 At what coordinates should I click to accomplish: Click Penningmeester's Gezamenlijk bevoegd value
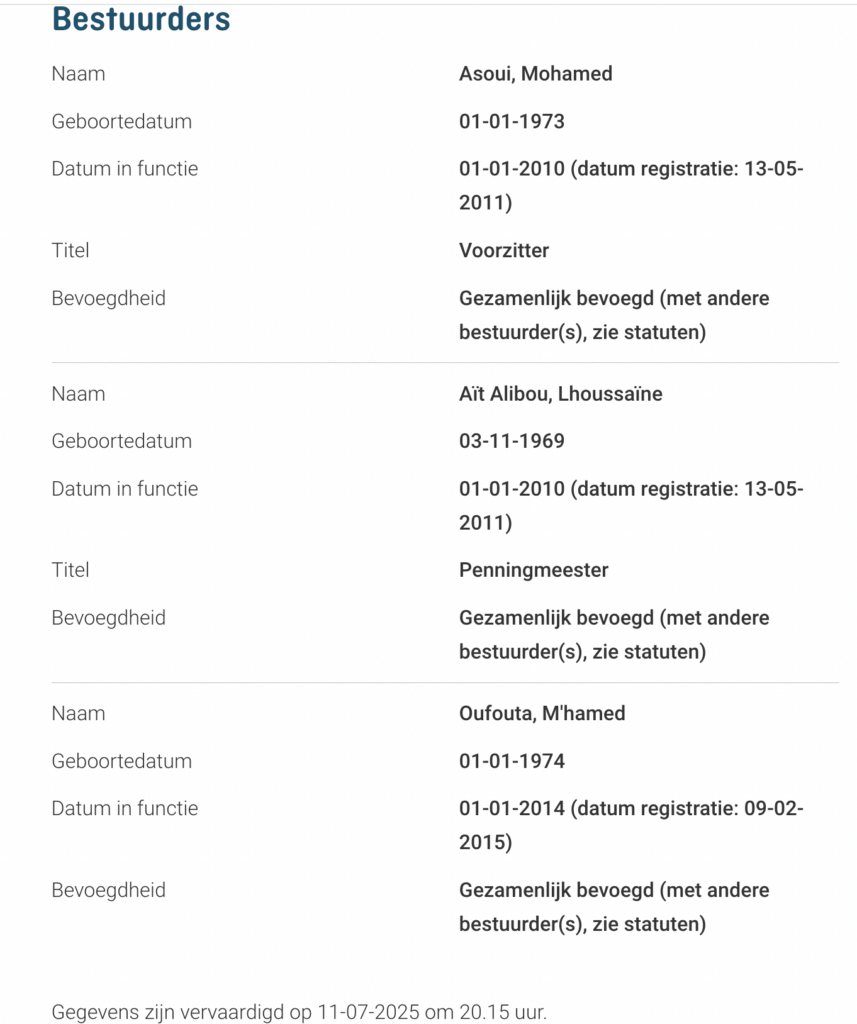614,634
